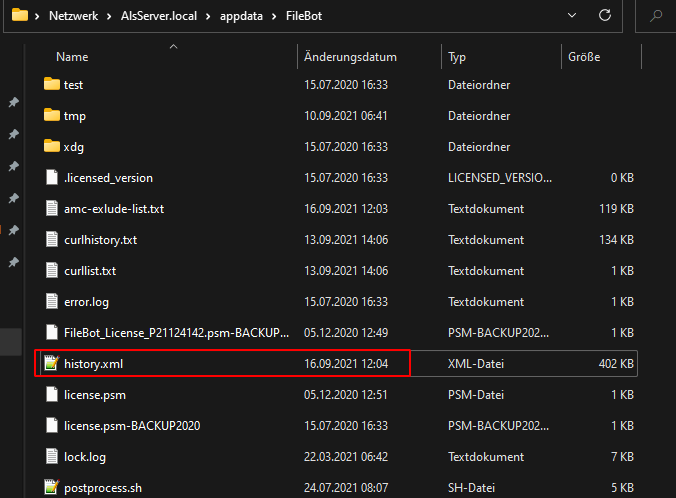Click date 16.09.2021 12:03 of amc-exlude-list
This screenshot has width=676, height=498.
pyautogui.click(x=346, y=209)
